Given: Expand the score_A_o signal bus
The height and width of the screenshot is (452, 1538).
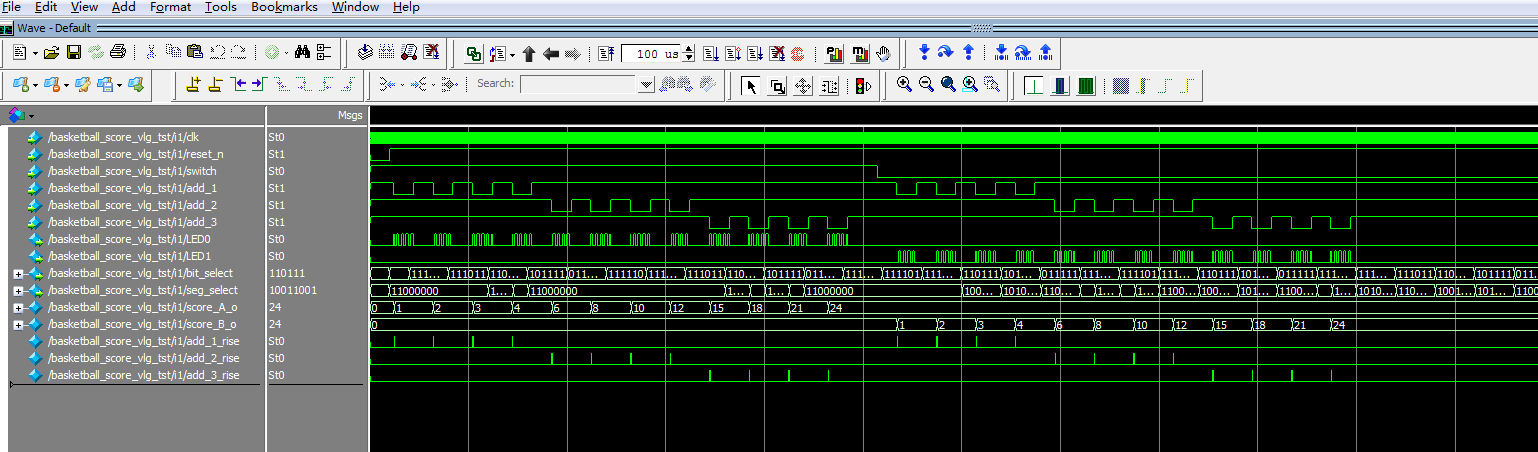Looking at the screenshot, I should tap(18, 307).
